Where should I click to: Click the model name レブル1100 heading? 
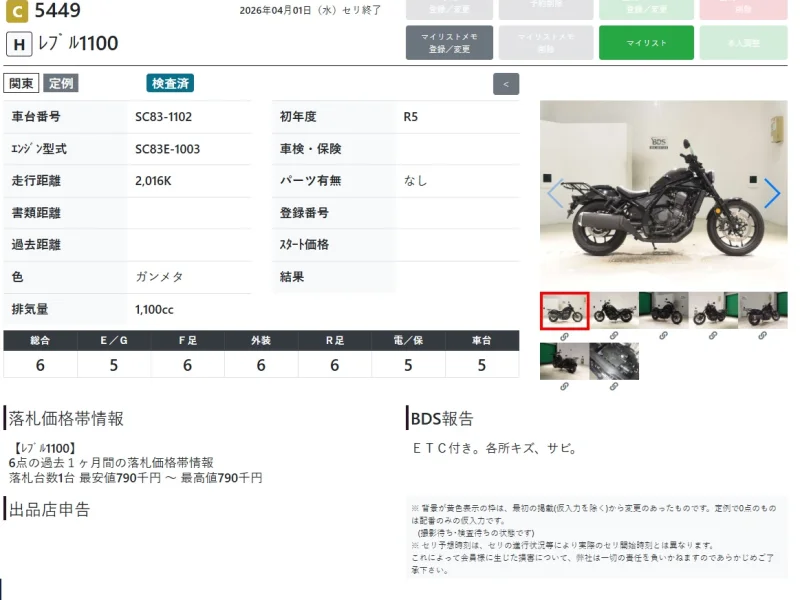point(78,43)
